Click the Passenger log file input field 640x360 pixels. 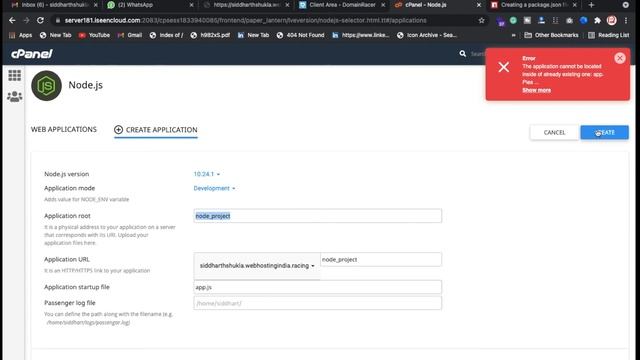tap(318, 303)
